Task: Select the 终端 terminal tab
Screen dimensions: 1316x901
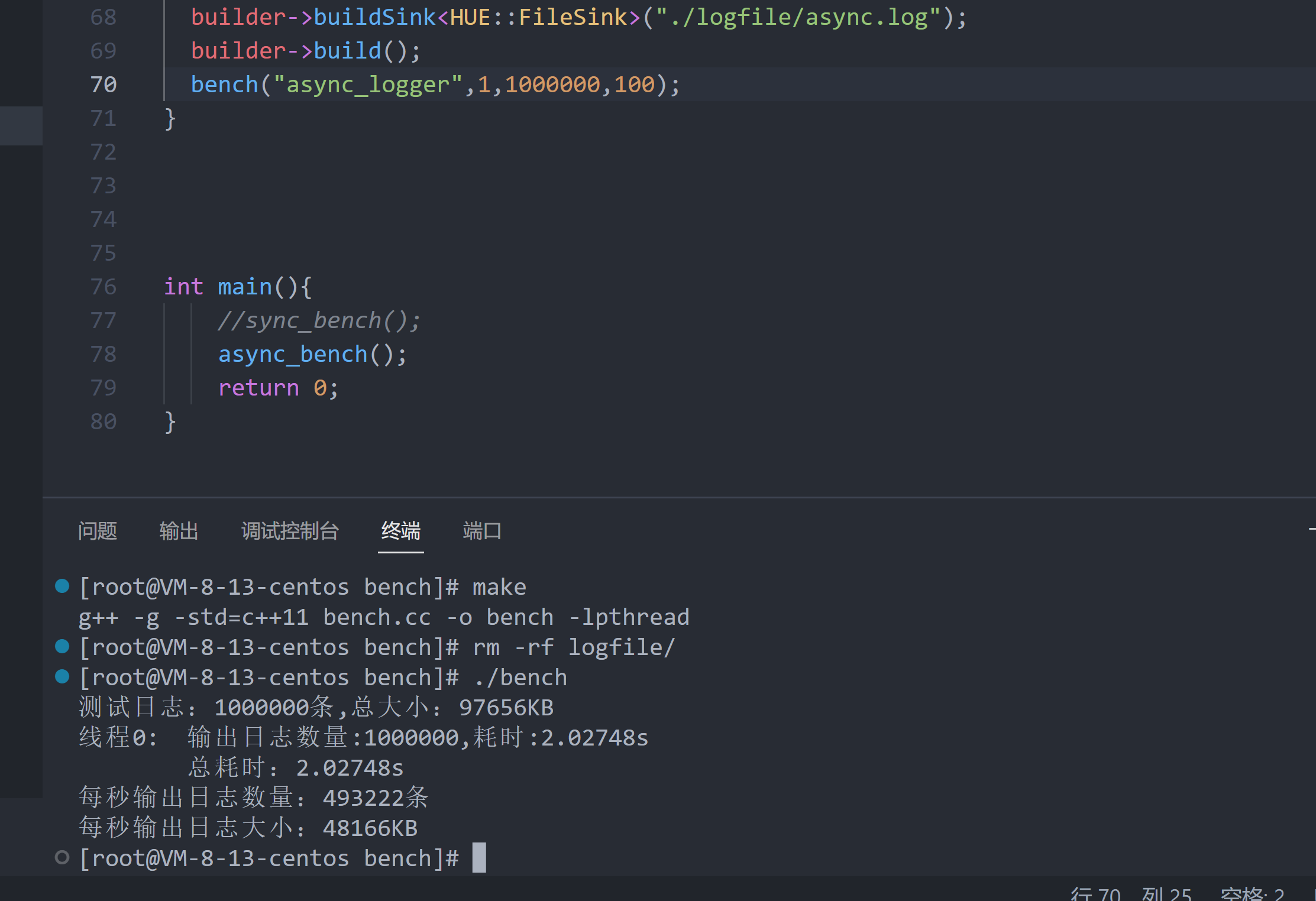Action: coord(400,530)
